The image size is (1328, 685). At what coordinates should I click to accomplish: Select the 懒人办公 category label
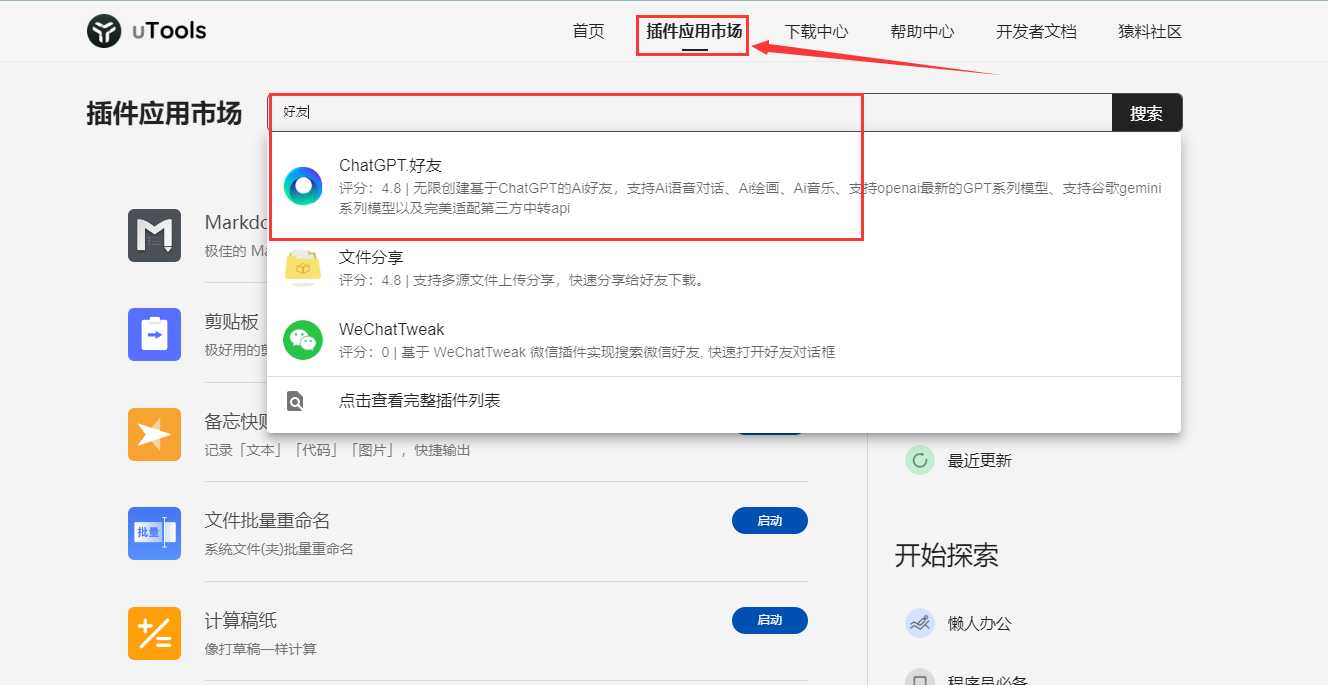[980, 623]
